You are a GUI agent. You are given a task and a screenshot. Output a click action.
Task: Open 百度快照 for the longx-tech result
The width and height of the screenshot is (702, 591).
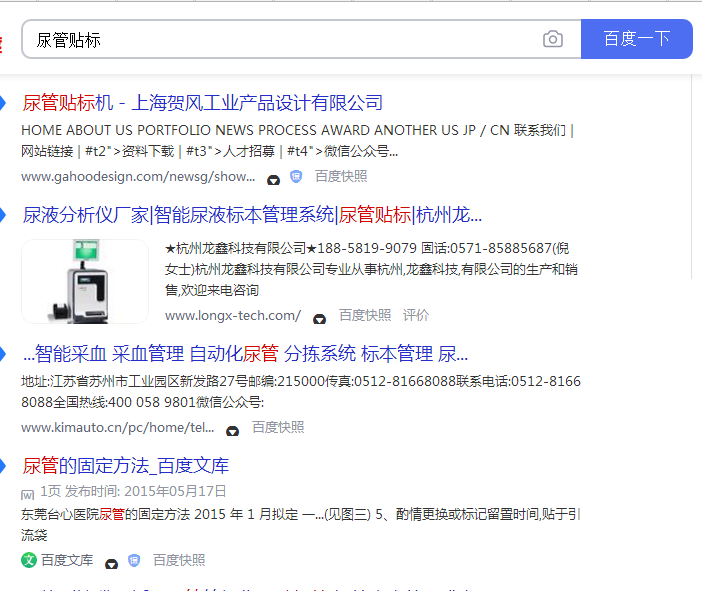365,315
